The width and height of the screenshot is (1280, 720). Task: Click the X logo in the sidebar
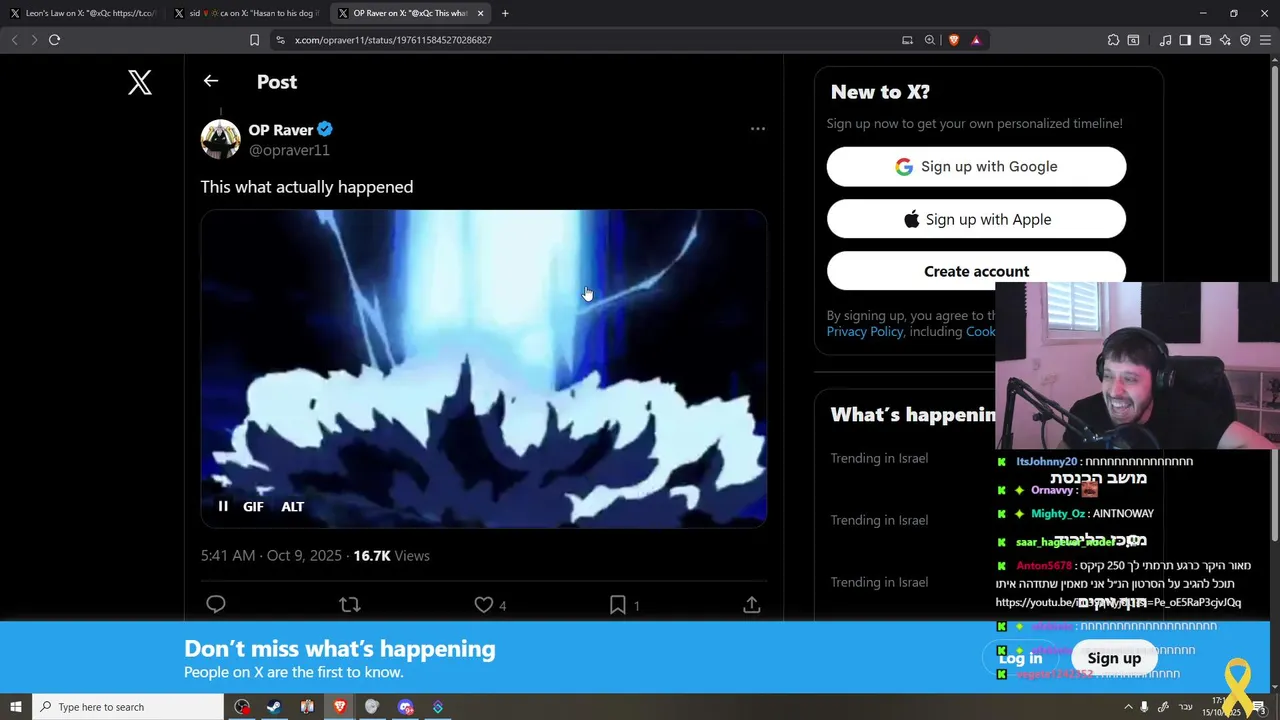(140, 82)
